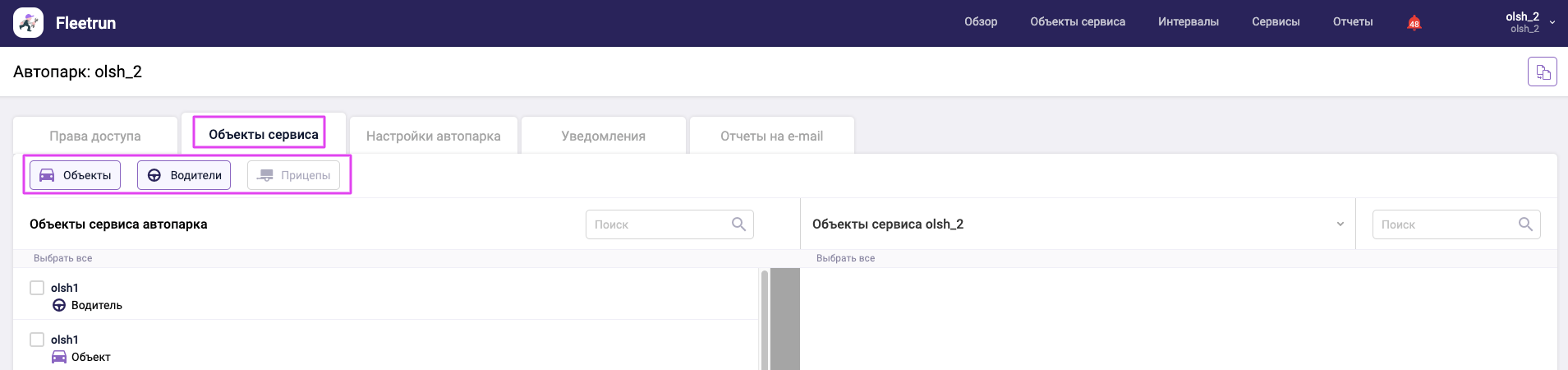Viewport: 1568px width, 370px height.
Task: Click the left list vertical scrollbar
Action: [x=764, y=321]
